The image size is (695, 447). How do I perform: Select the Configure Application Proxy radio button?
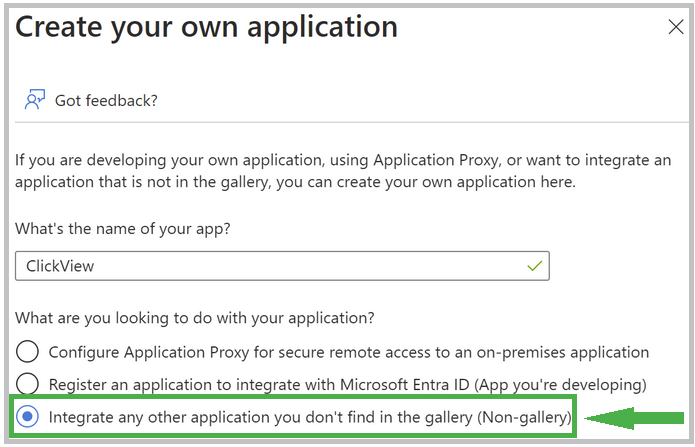click(x=27, y=352)
